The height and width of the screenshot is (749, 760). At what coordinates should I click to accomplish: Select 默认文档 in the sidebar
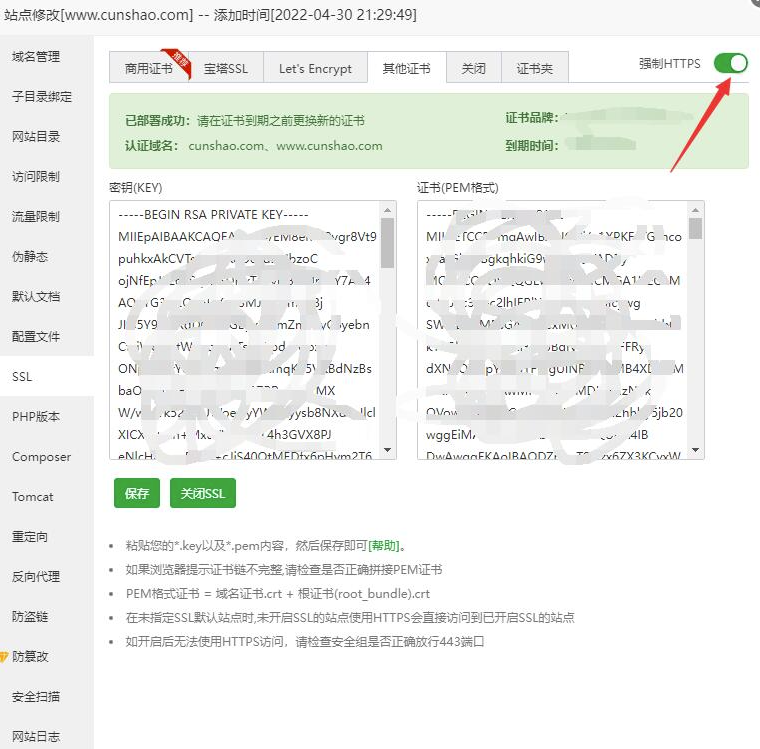[36, 297]
